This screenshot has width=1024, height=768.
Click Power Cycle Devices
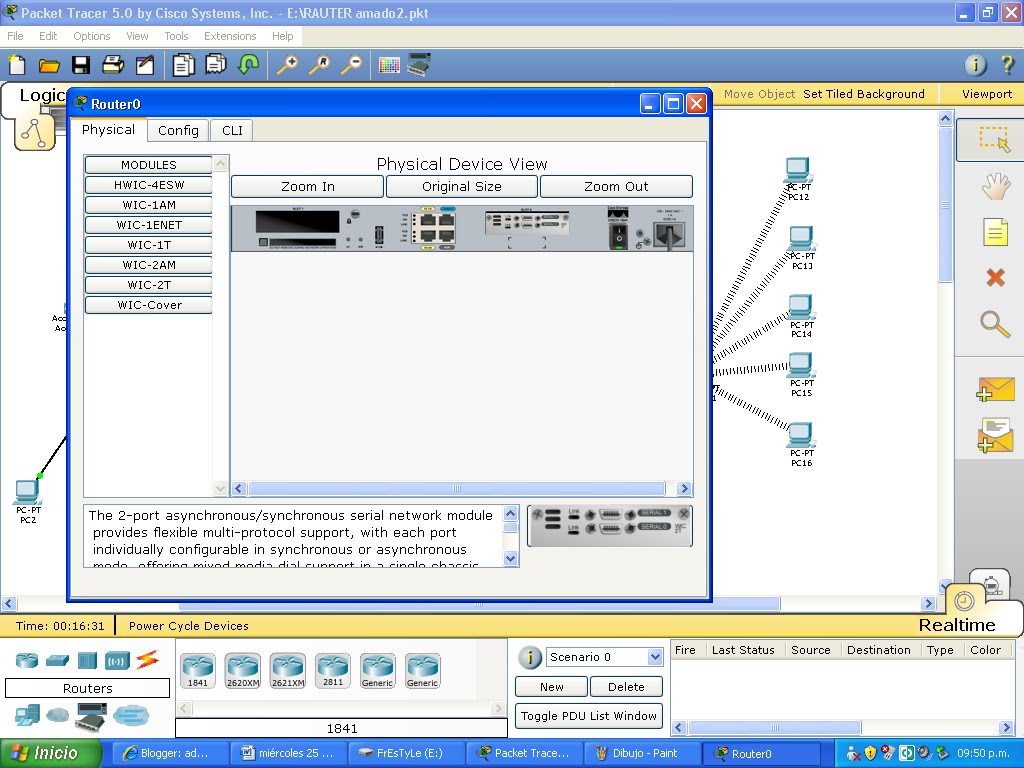point(189,626)
